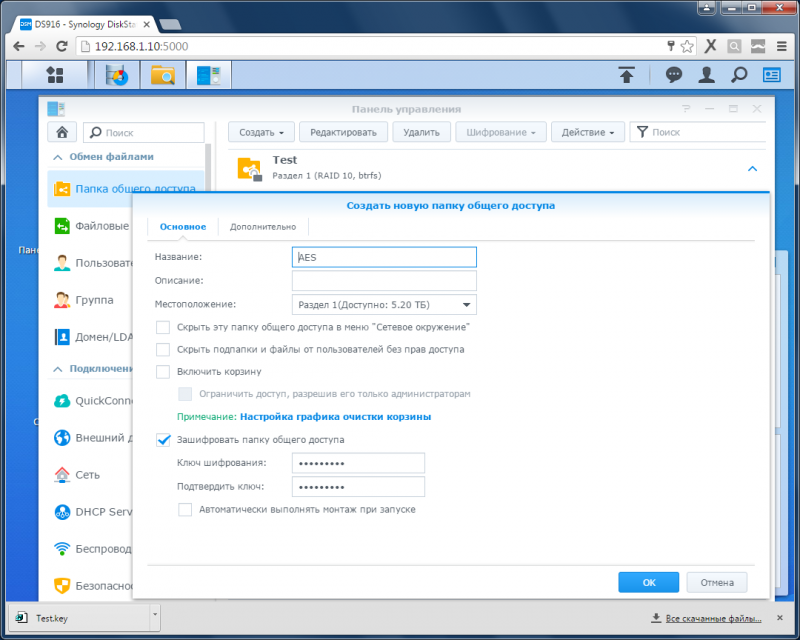Viewport: 800px width, 640px height.
Task: Open File Station from the taskbar
Action: tap(163, 75)
